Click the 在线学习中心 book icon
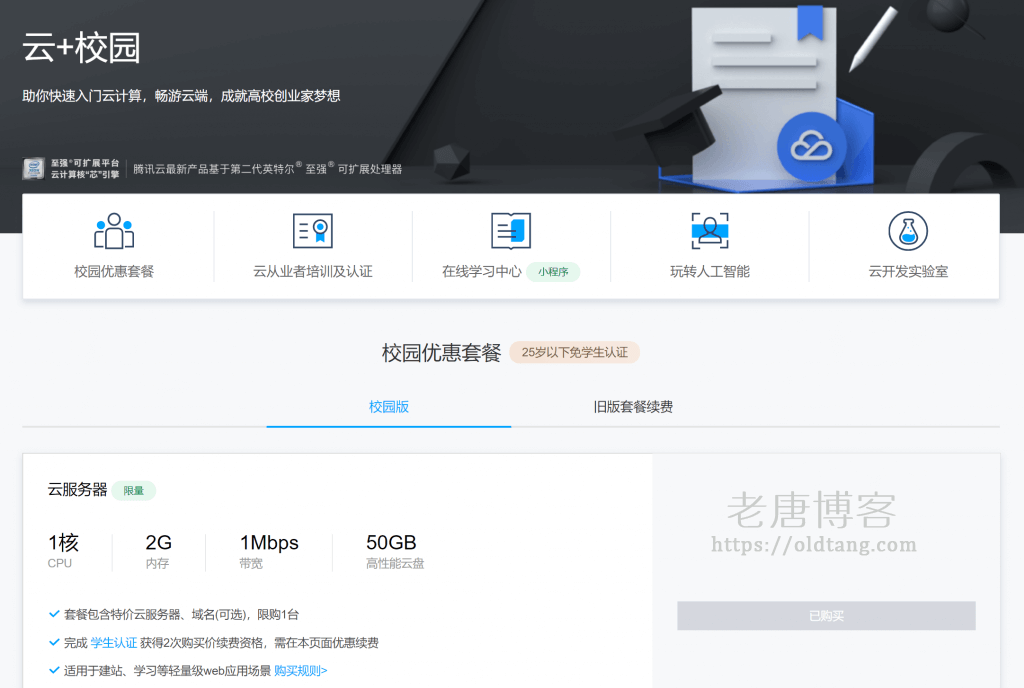Image resolution: width=1024 pixels, height=688 pixels. click(511, 230)
